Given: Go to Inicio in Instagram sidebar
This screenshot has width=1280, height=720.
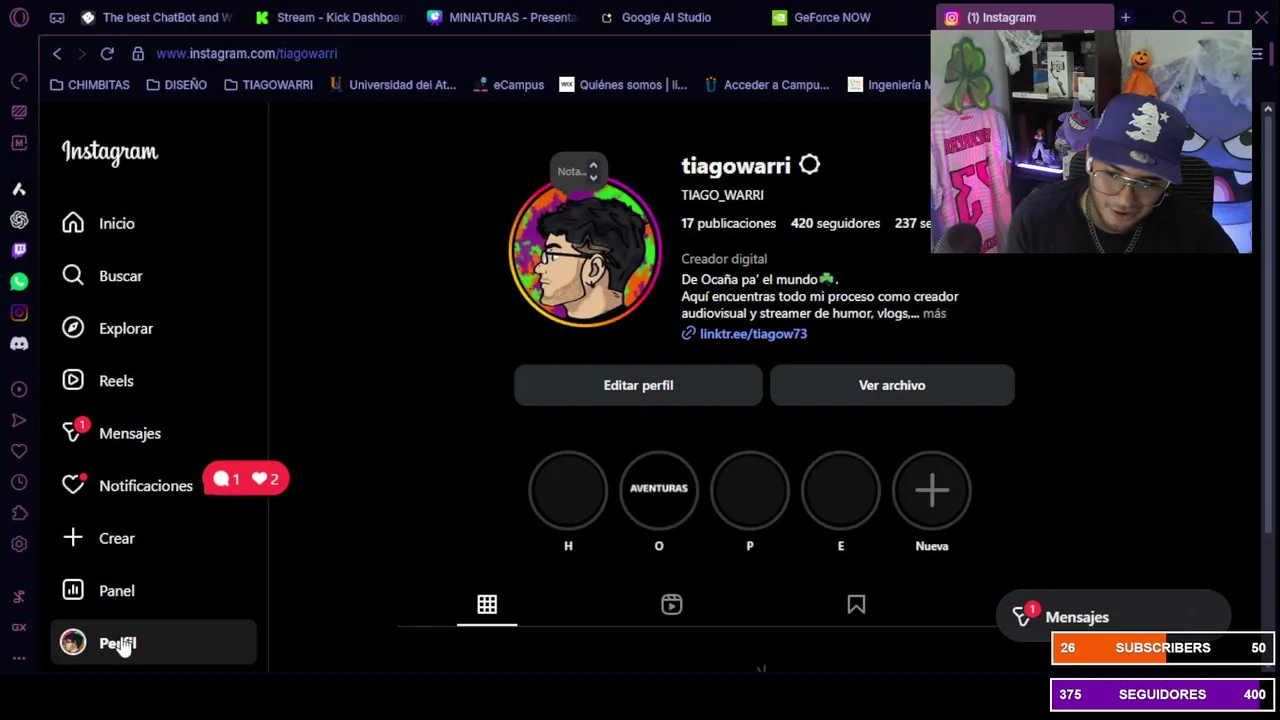Looking at the screenshot, I should (98, 223).
